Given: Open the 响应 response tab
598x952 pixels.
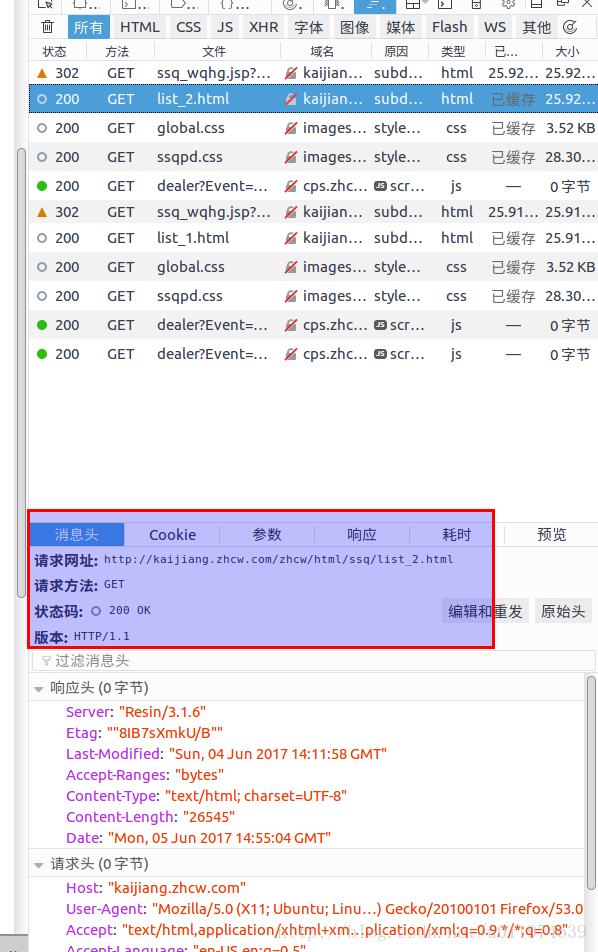Looking at the screenshot, I should tap(362, 534).
